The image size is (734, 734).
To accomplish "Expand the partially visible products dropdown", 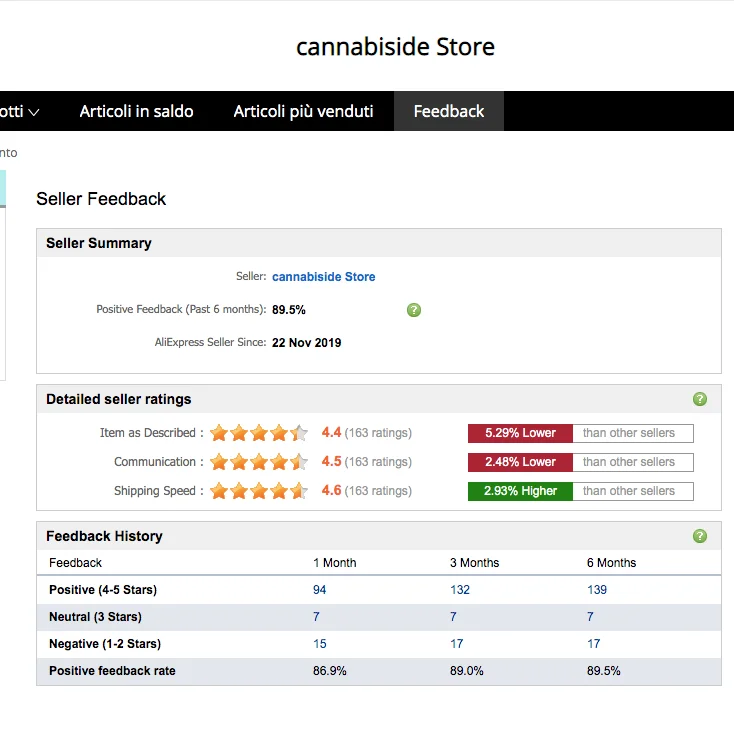I will tap(20, 111).
